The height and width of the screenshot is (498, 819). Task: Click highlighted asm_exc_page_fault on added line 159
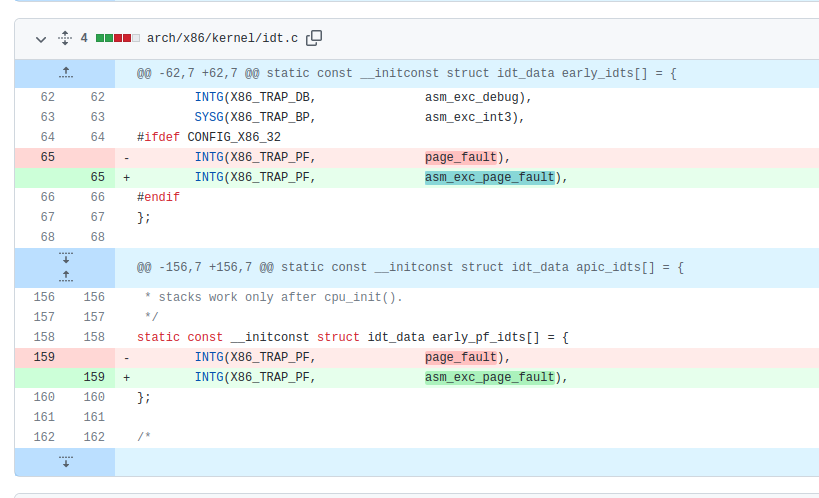pyautogui.click(x=489, y=377)
